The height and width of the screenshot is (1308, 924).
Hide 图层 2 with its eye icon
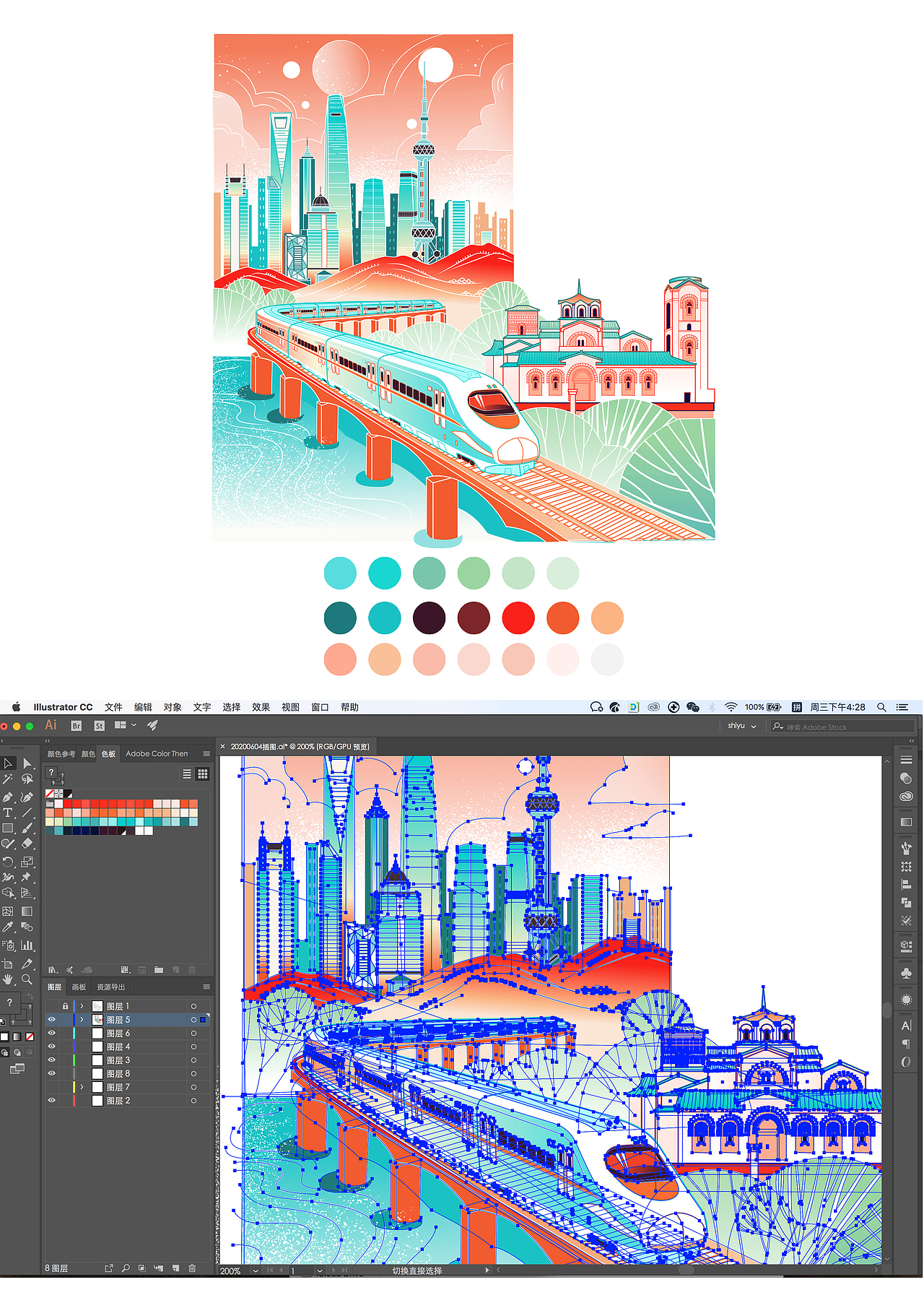tap(51, 1101)
